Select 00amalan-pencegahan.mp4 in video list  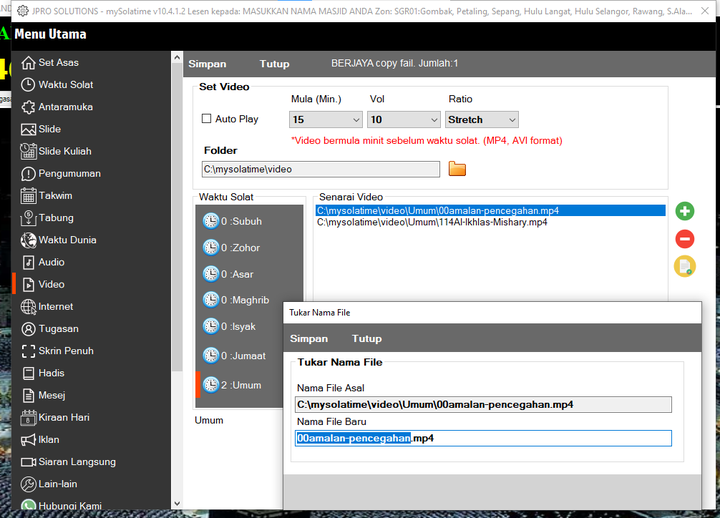coord(490,211)
